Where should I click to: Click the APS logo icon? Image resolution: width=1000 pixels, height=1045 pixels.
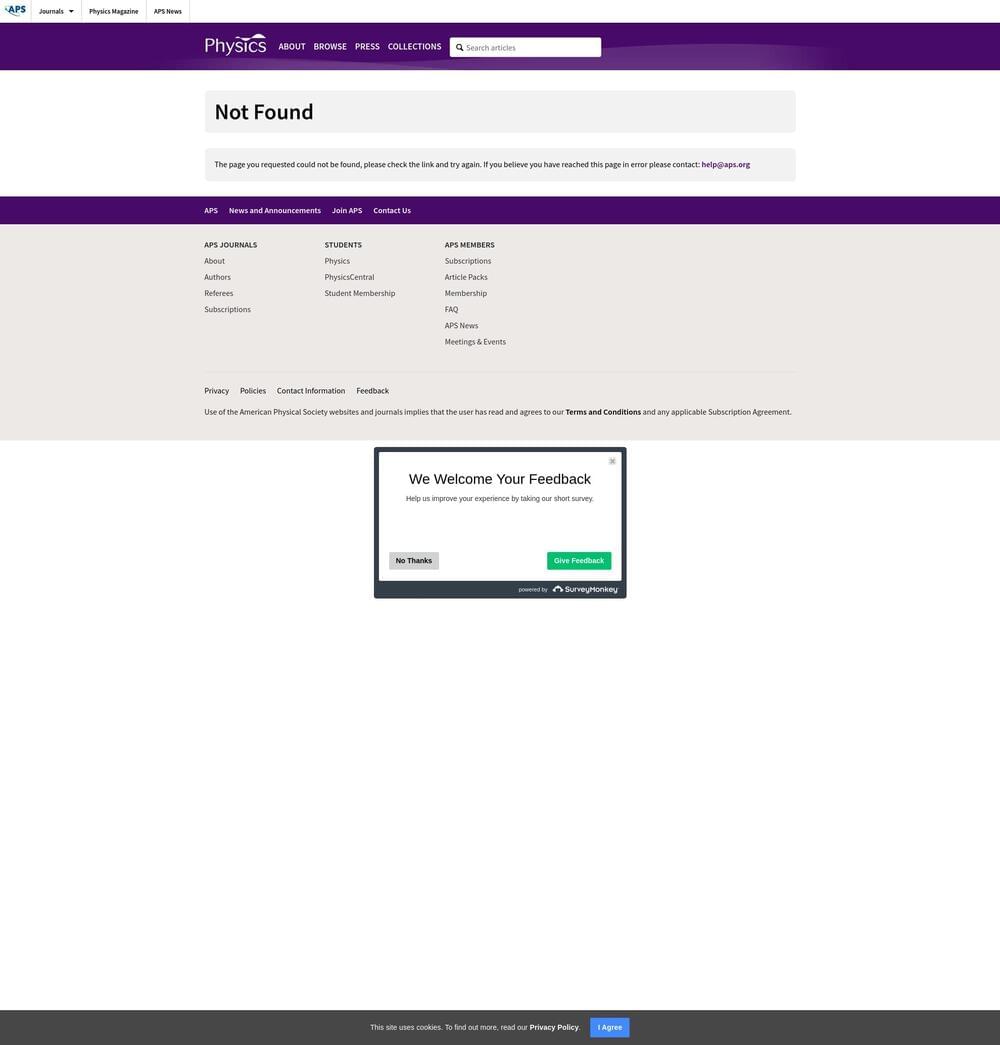point(16,11)
